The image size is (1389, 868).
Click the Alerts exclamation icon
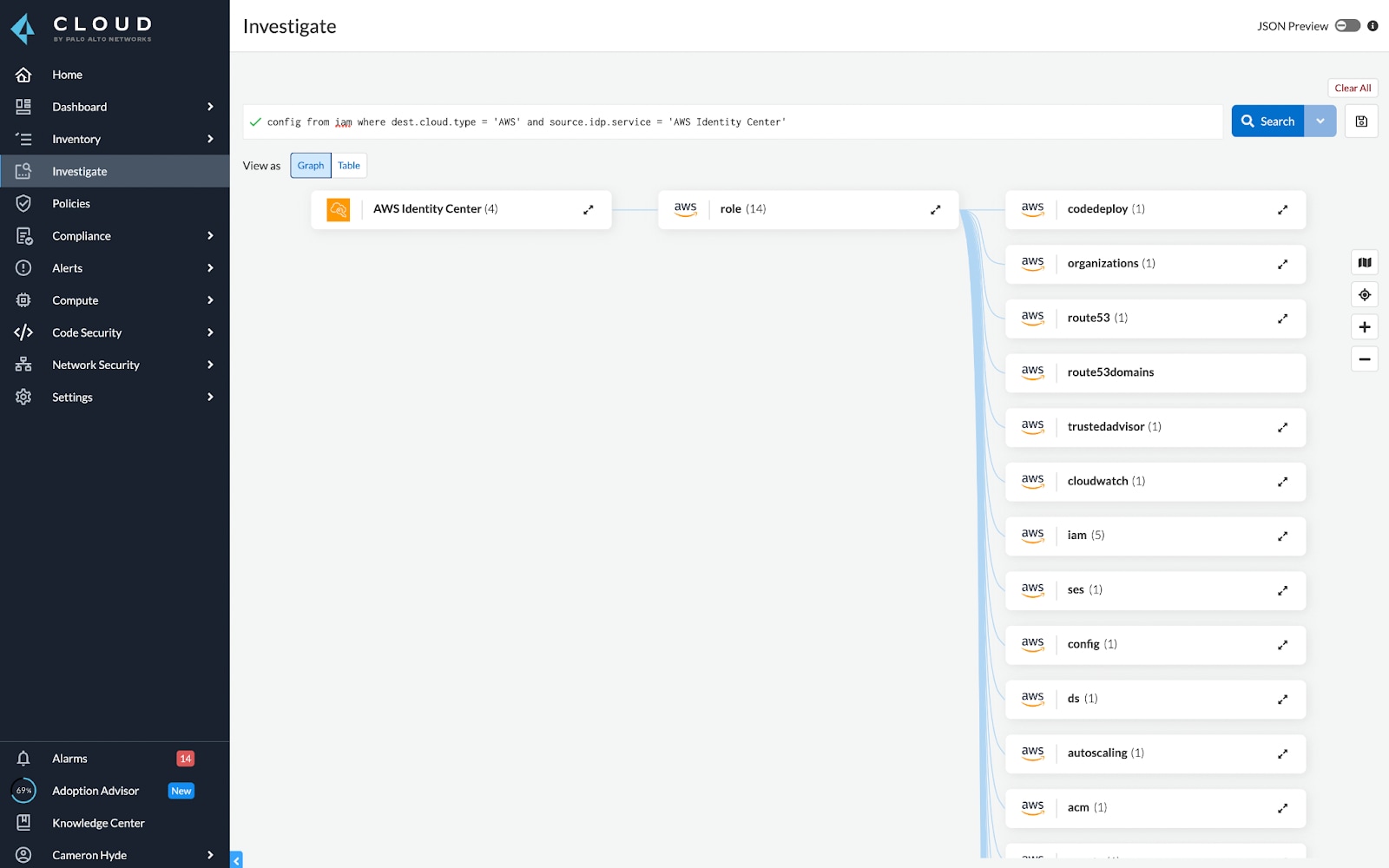(23, 268)
